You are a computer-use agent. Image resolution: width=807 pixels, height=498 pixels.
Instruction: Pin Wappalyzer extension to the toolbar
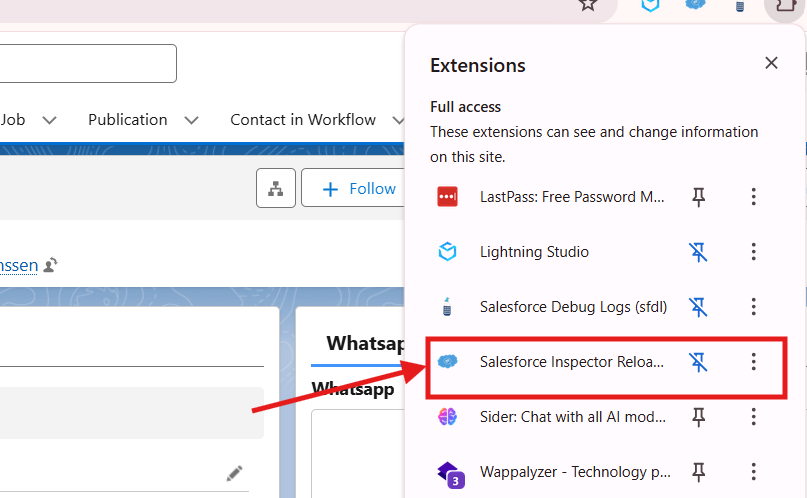pyautogui.click(x=698, y=472)
